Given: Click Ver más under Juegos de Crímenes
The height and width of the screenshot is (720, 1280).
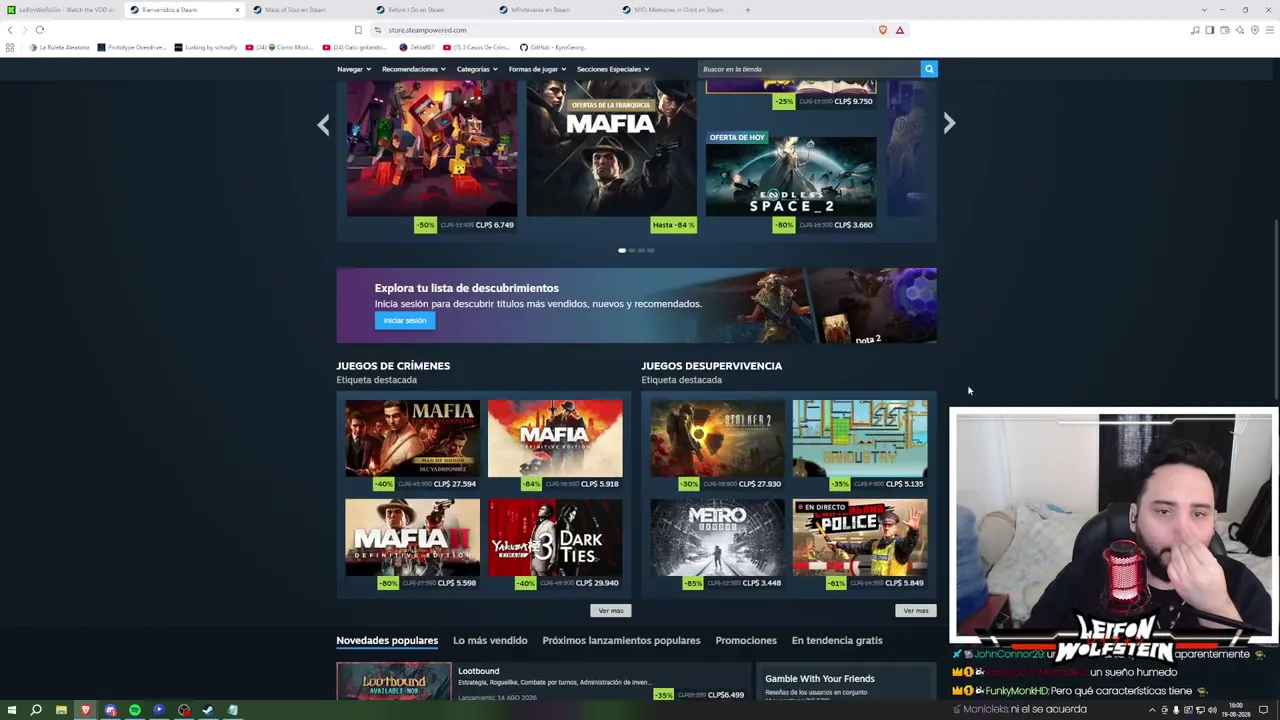Looking at the screenshot, I should [x=611, y=610].
